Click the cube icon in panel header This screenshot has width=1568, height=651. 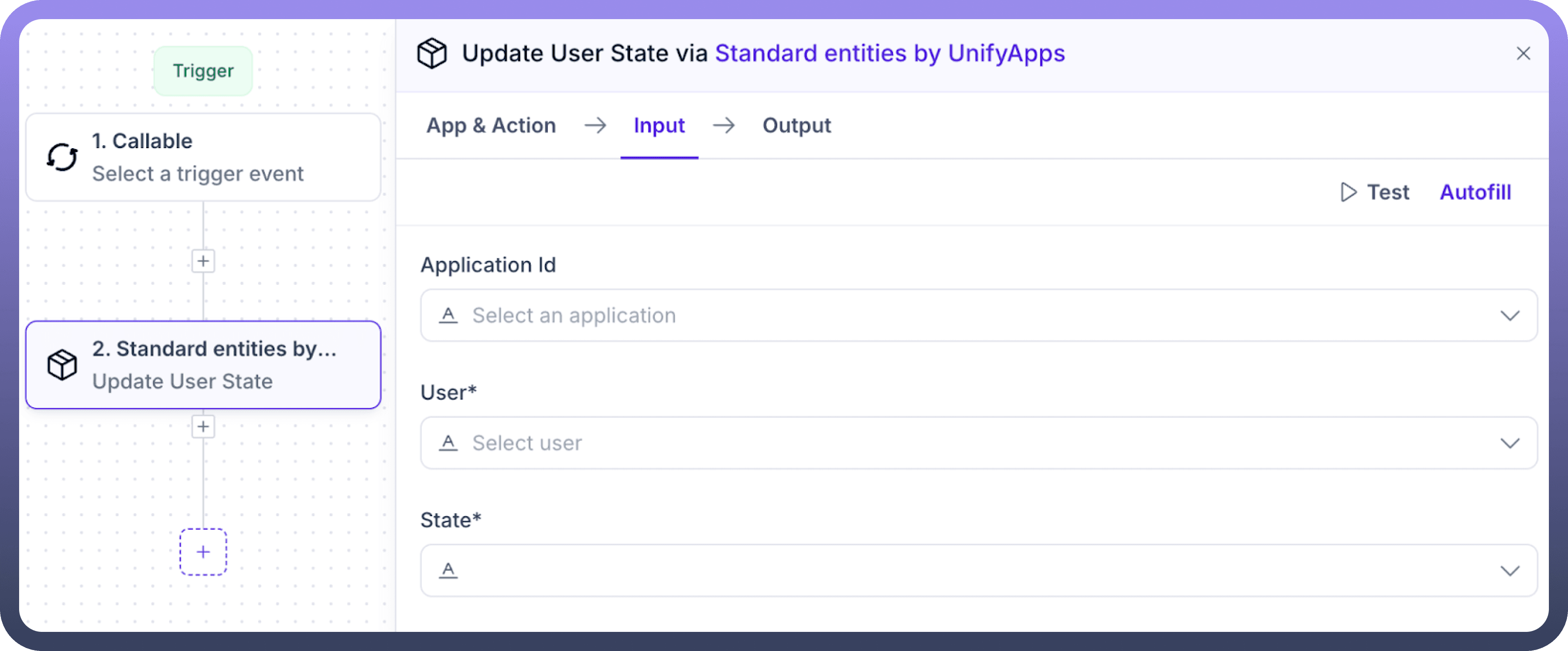pos(432,54)
